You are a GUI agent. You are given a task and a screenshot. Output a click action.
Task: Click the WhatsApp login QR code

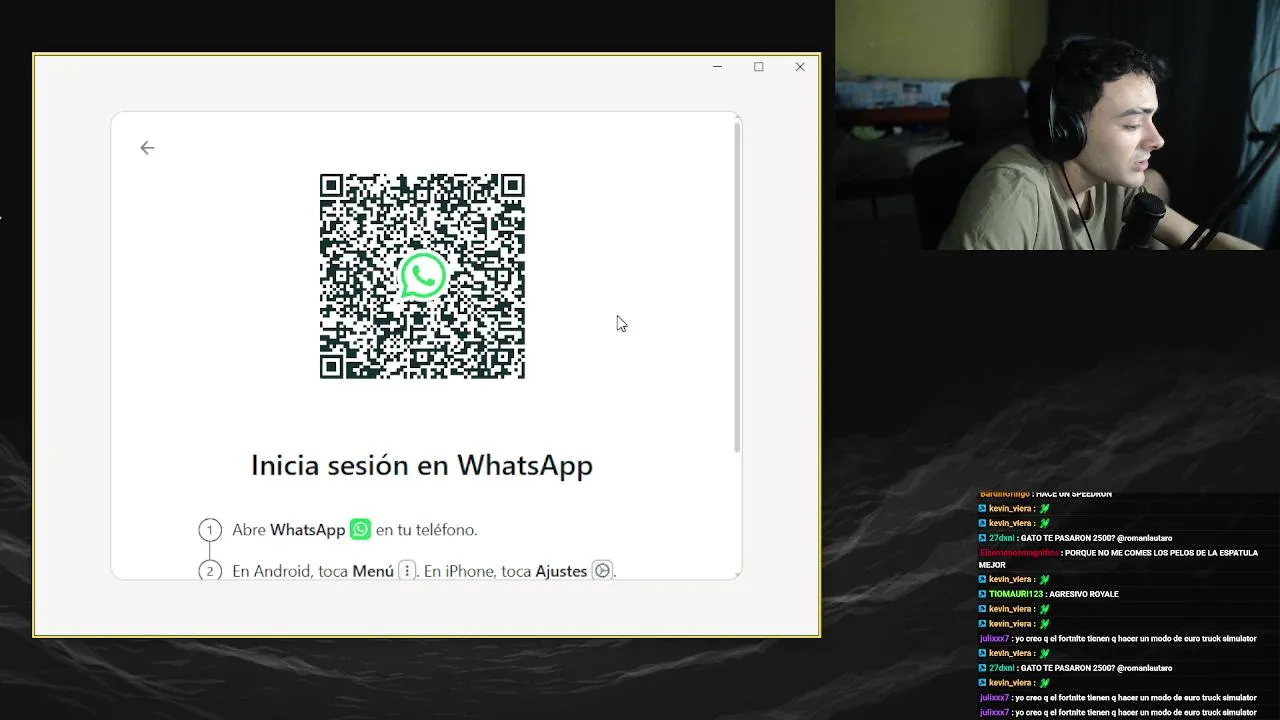pos(422,276)
